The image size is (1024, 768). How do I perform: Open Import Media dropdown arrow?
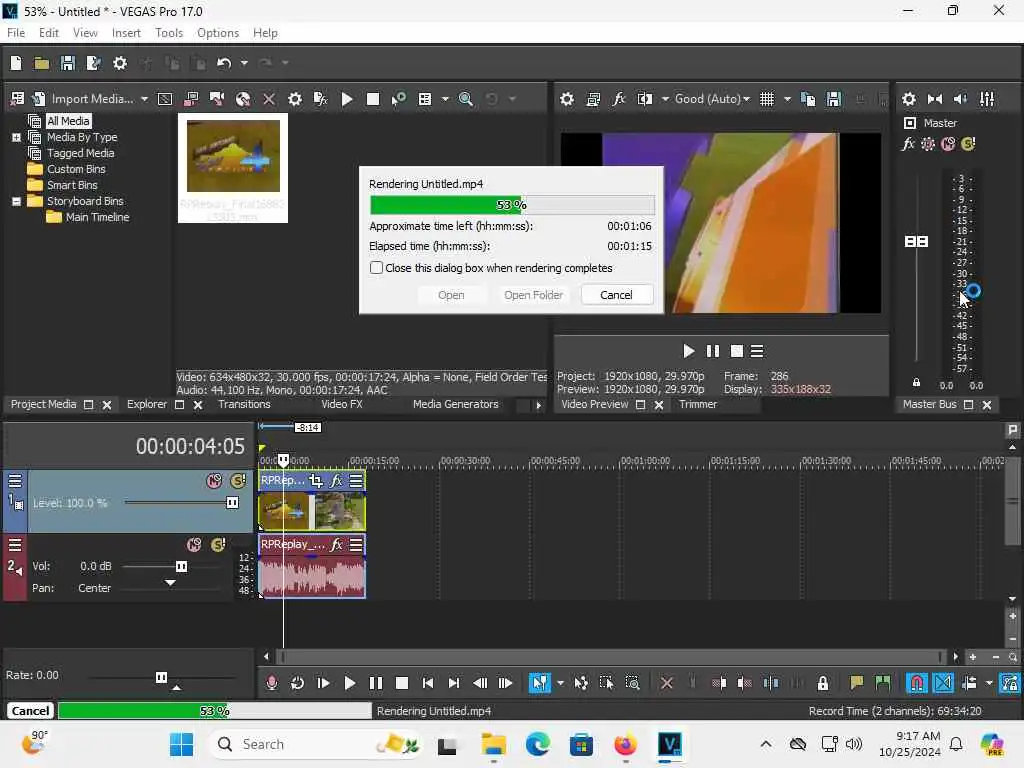tap(144, 99)
